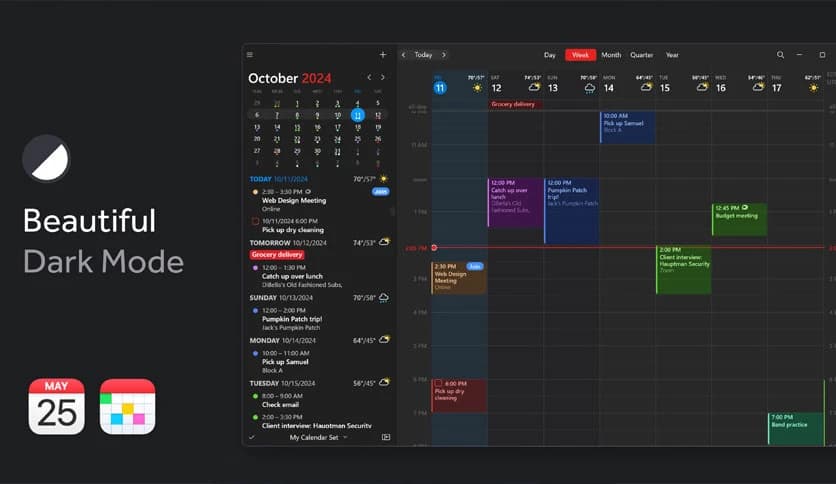
Task: Click weather icon in Saturday 12 header
Action: [x=534, y=87]
